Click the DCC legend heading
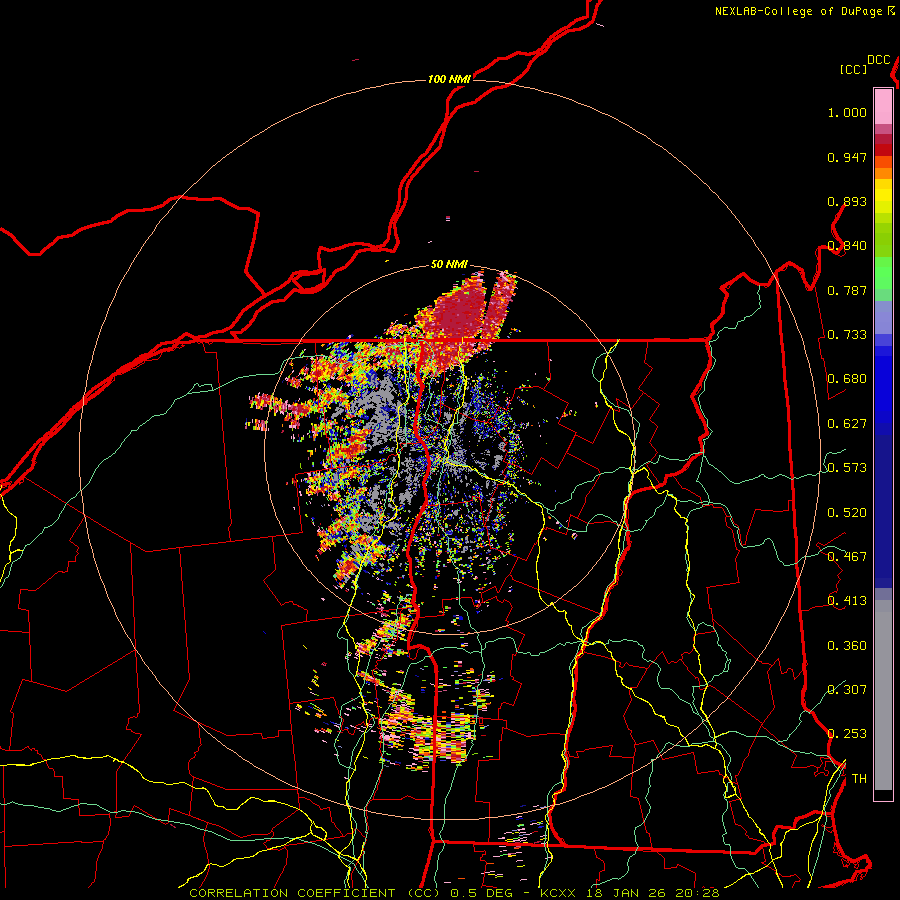Image resolution: width=900 pixels, height=900 pixels. (x=878, y=60)
